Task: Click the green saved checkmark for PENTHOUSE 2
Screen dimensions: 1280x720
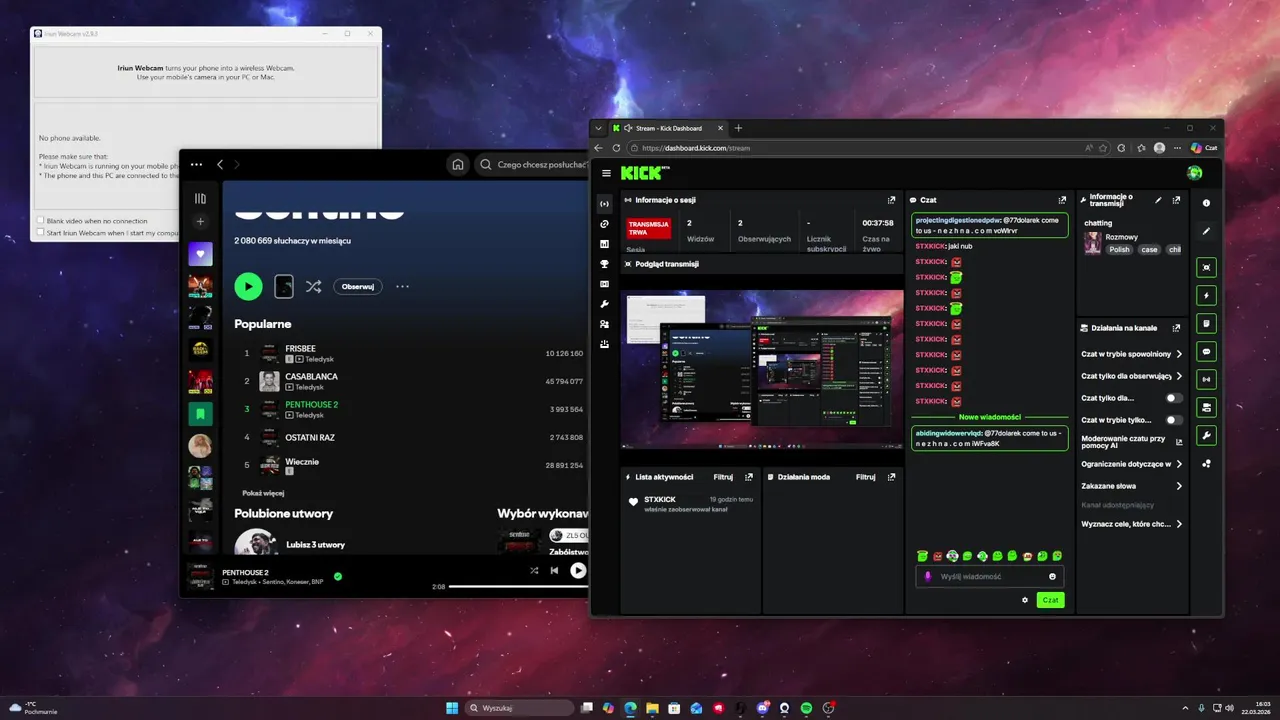Action: (338, 576)
